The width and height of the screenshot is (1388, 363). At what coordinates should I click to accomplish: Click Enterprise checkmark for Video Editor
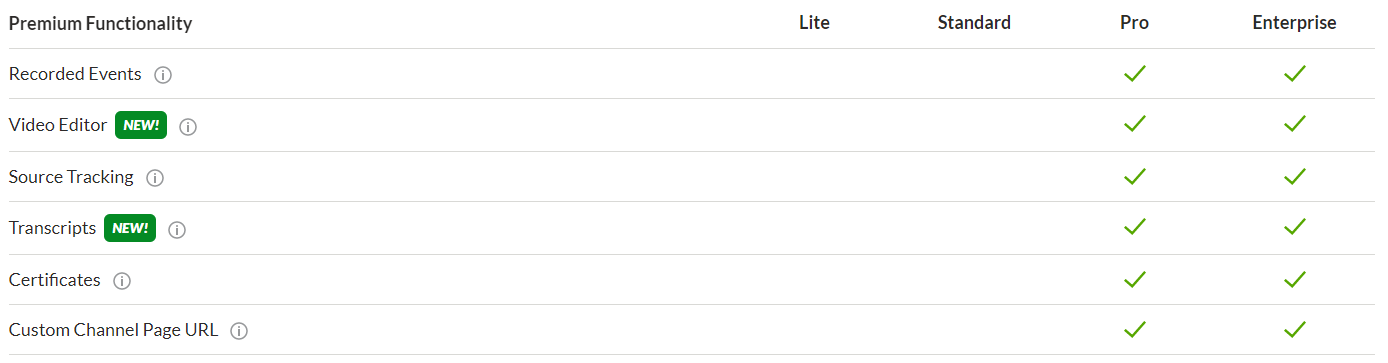click(x=1295, y=124)
